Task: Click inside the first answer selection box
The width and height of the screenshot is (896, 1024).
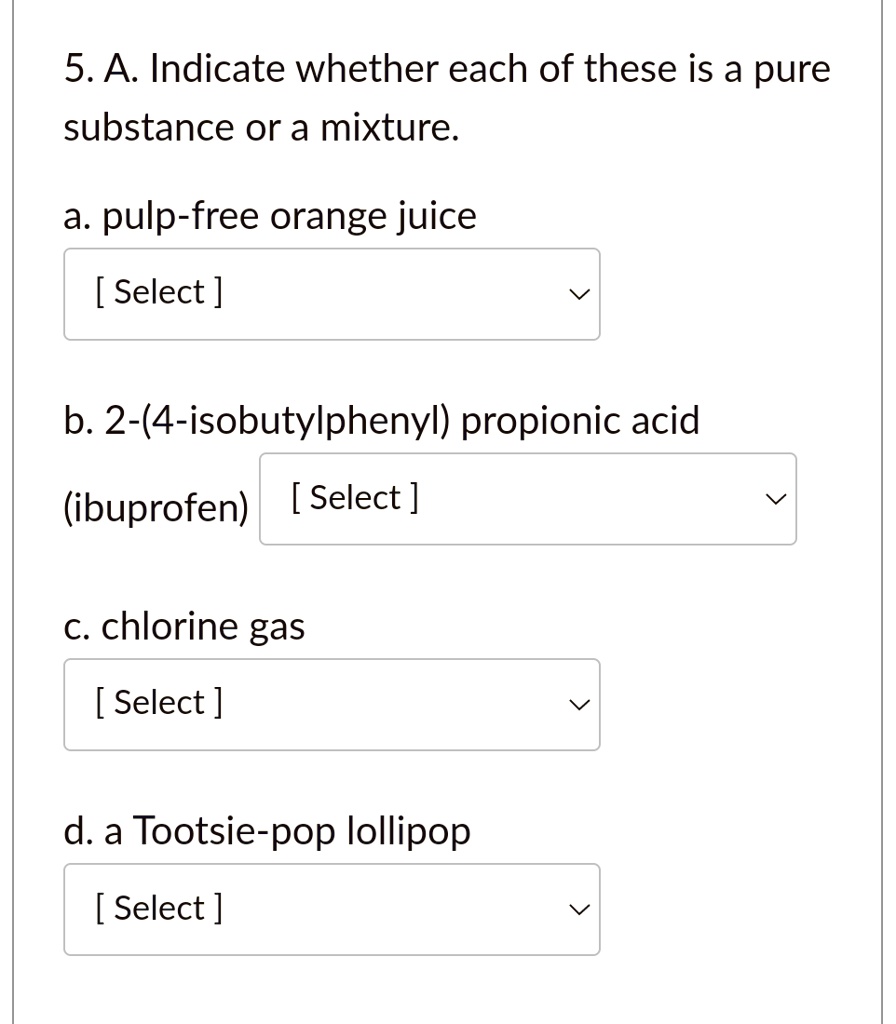Action: [332, 293]
